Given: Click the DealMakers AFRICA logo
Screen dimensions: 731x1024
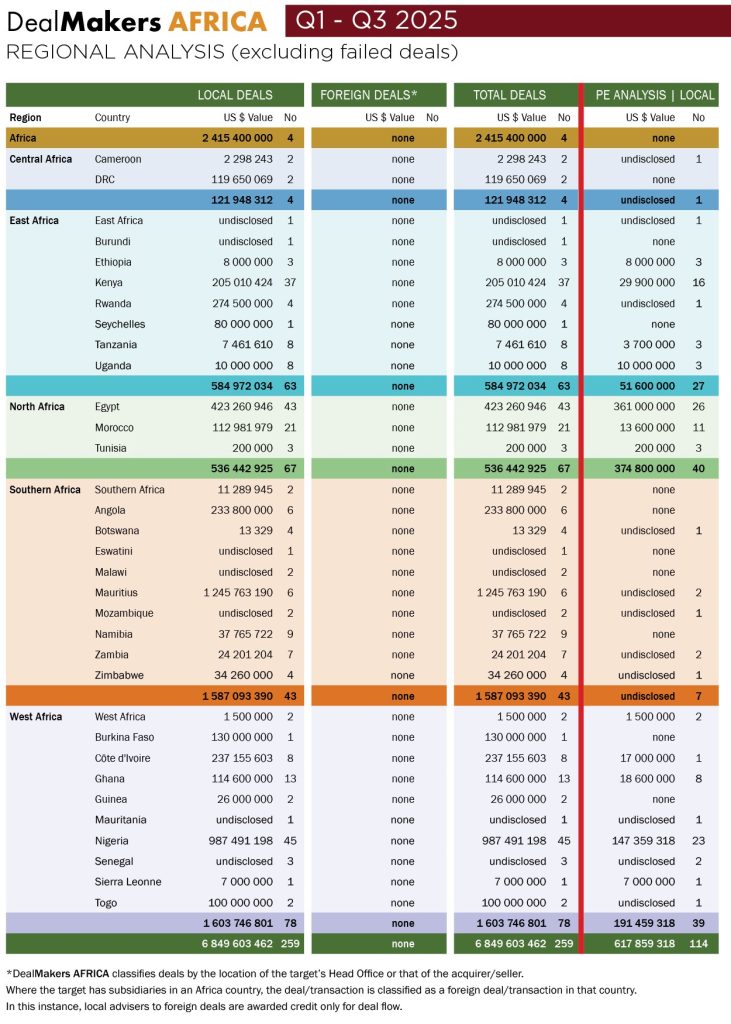Looking at the screenshot, I should (x=137, y=21).
